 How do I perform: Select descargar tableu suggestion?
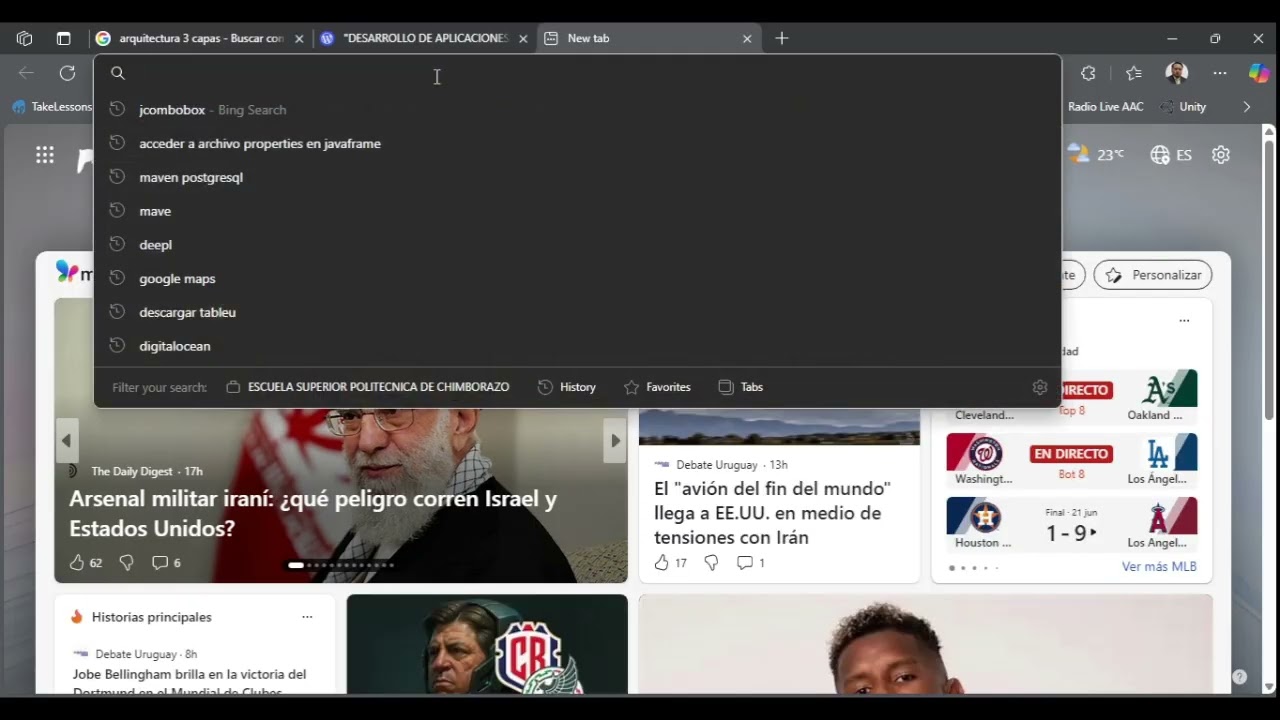577,312
